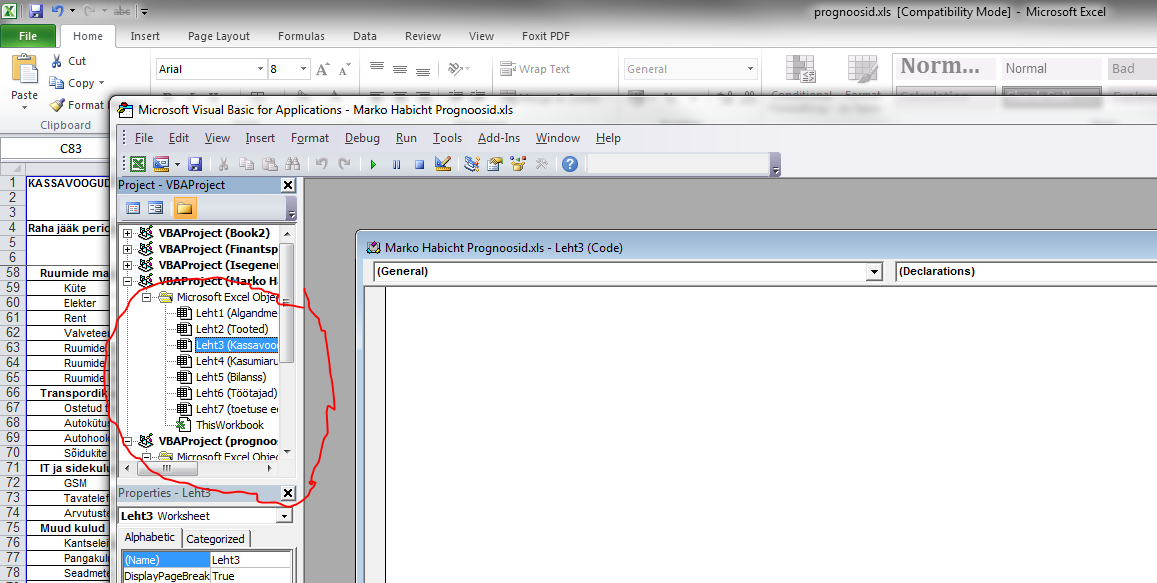Open VBA Edit menu

(179, 138)
